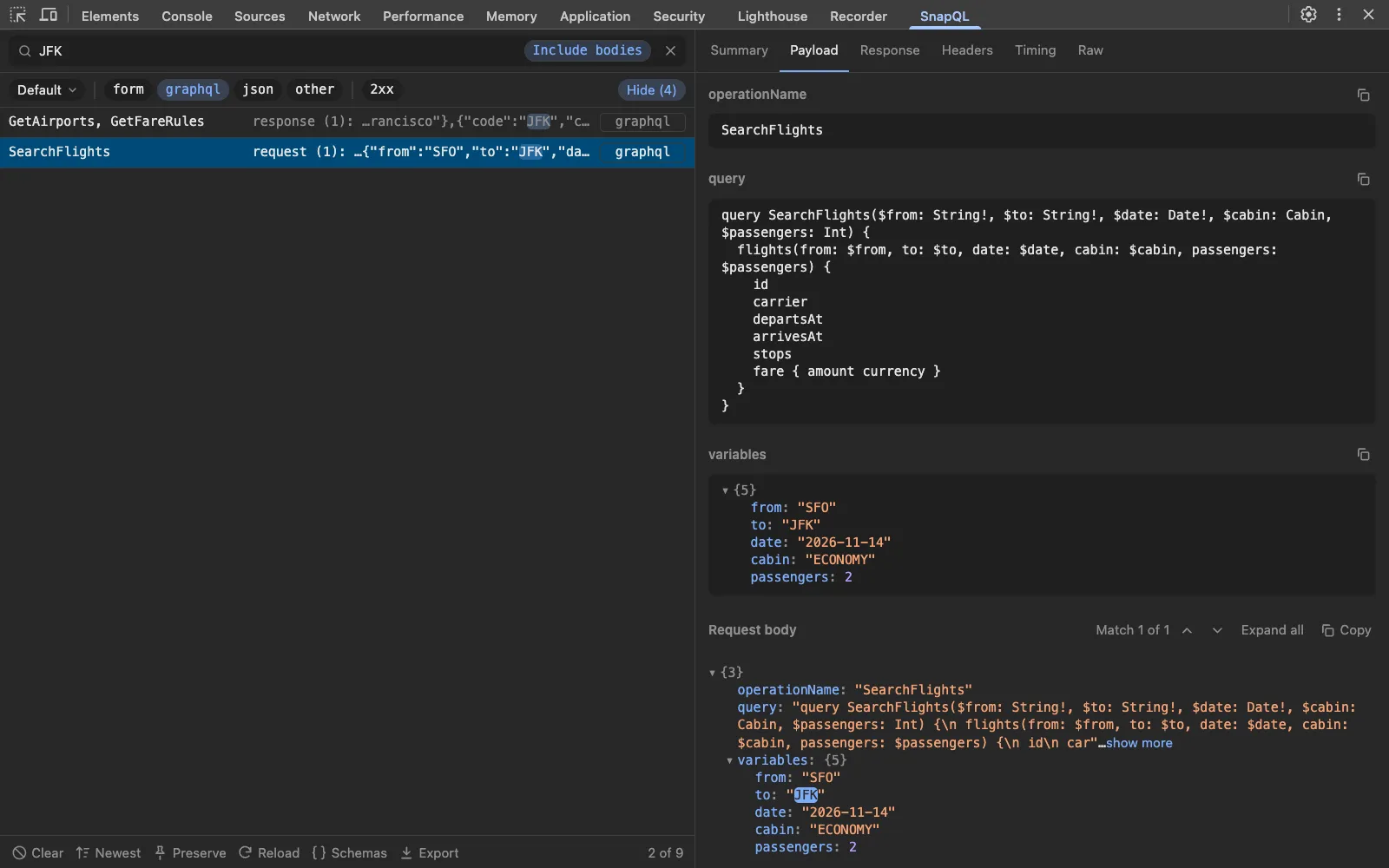Collapse the Request body {3} root node
This screenshot has width=1389, height=868.
coord(713,673)
